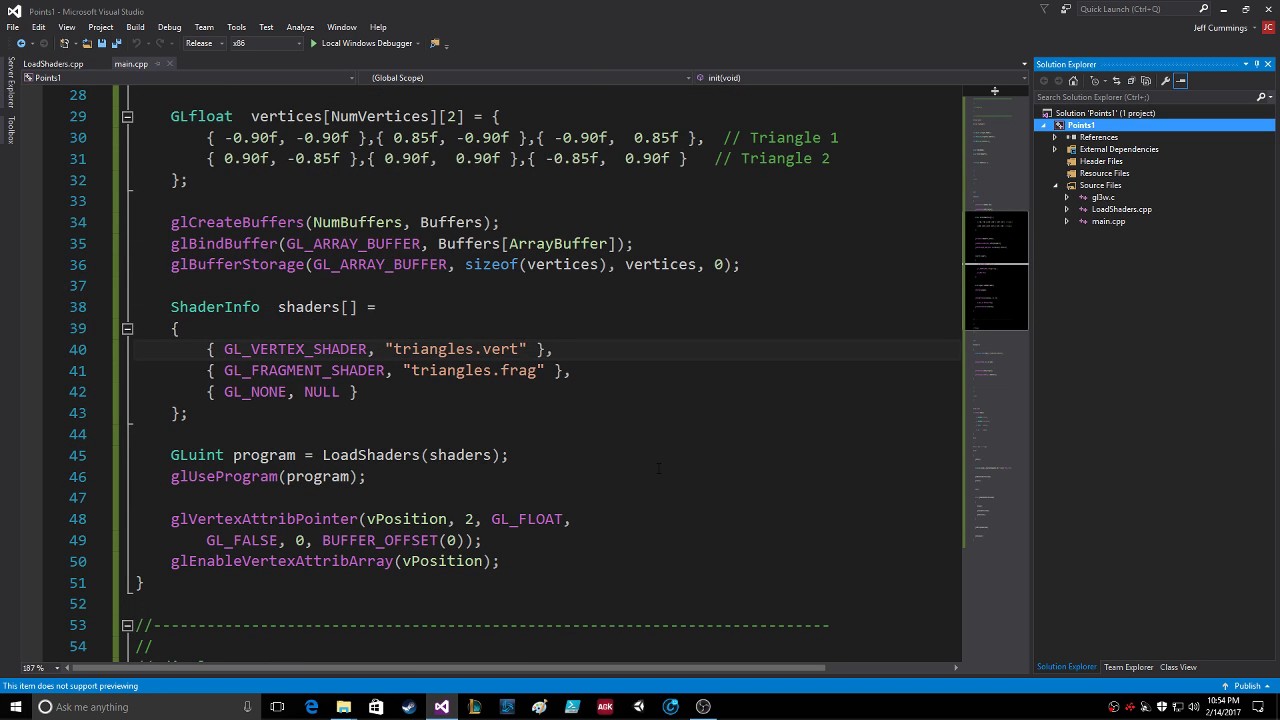Viewport: 1280px width, 720px height.
Task: Click the Home icon in Solution Explorer
Action: [1073, 81]
